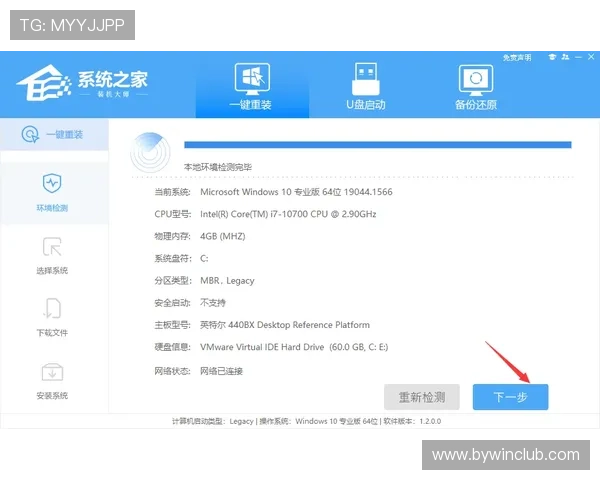Click the 重新检测 button
The width and height of the screenshot is (600, 480).
coord(422,397)
